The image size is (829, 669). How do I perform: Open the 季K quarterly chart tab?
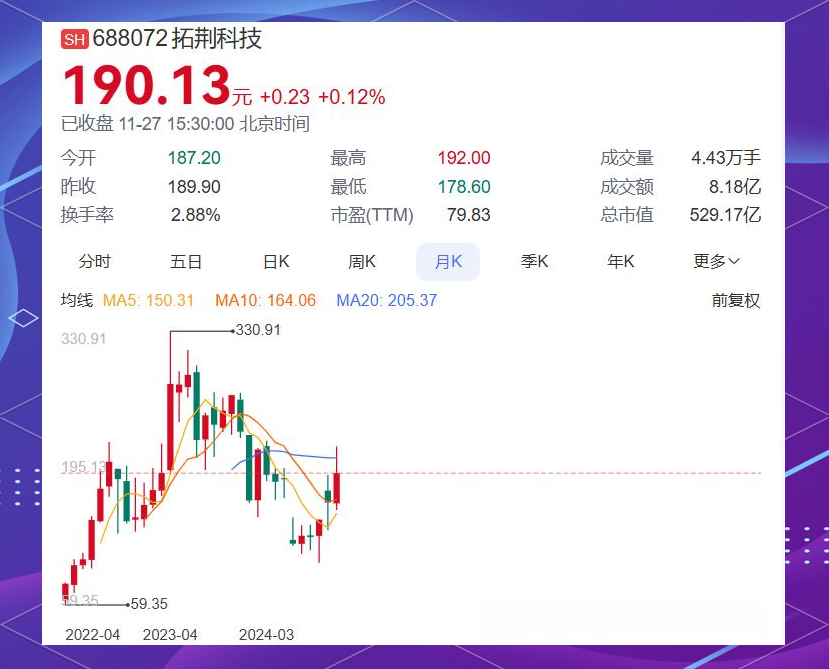coord(534,261)
